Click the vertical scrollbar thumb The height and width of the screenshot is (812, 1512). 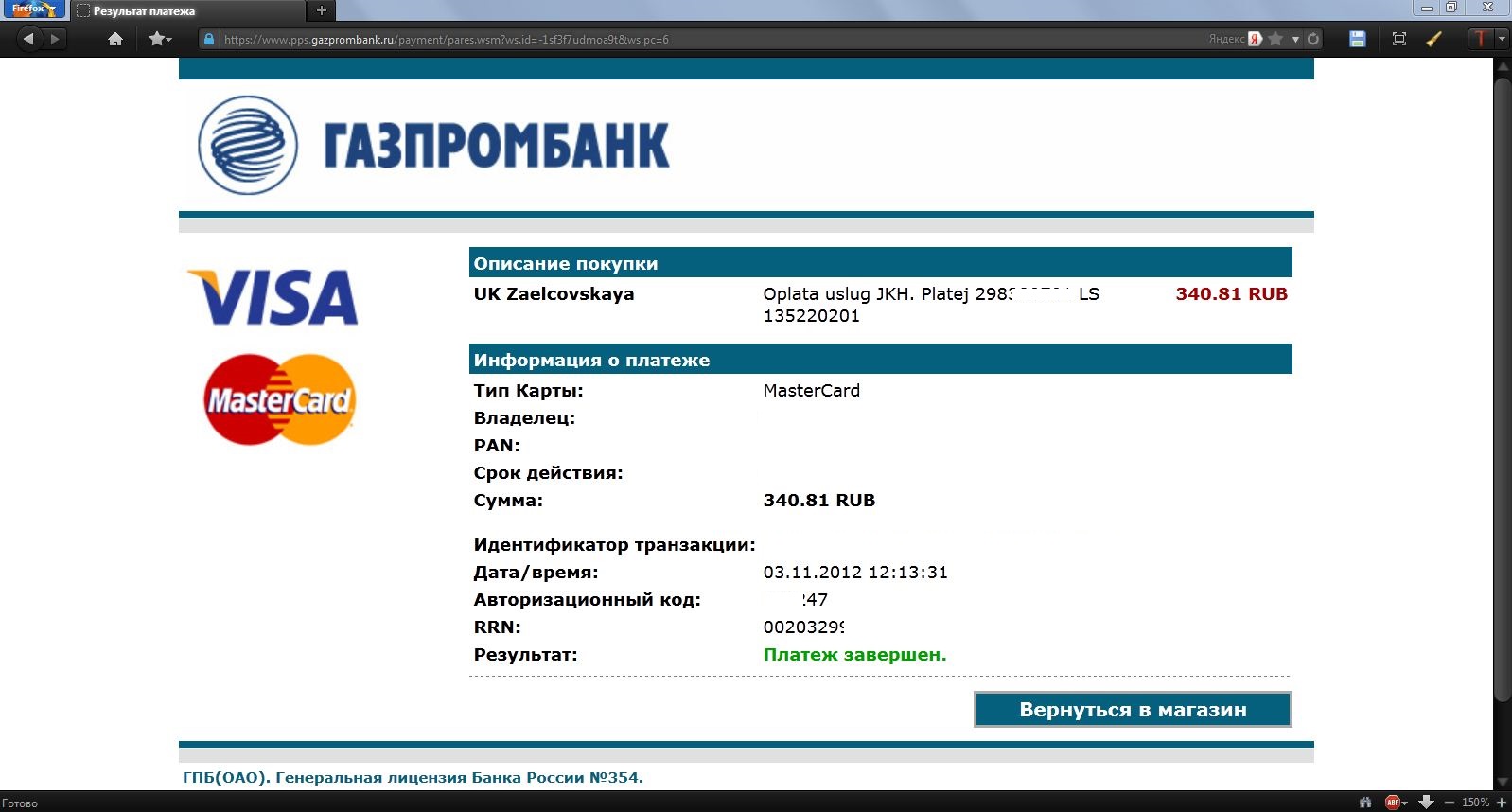pyautogui.click(x=1503, y=389)
